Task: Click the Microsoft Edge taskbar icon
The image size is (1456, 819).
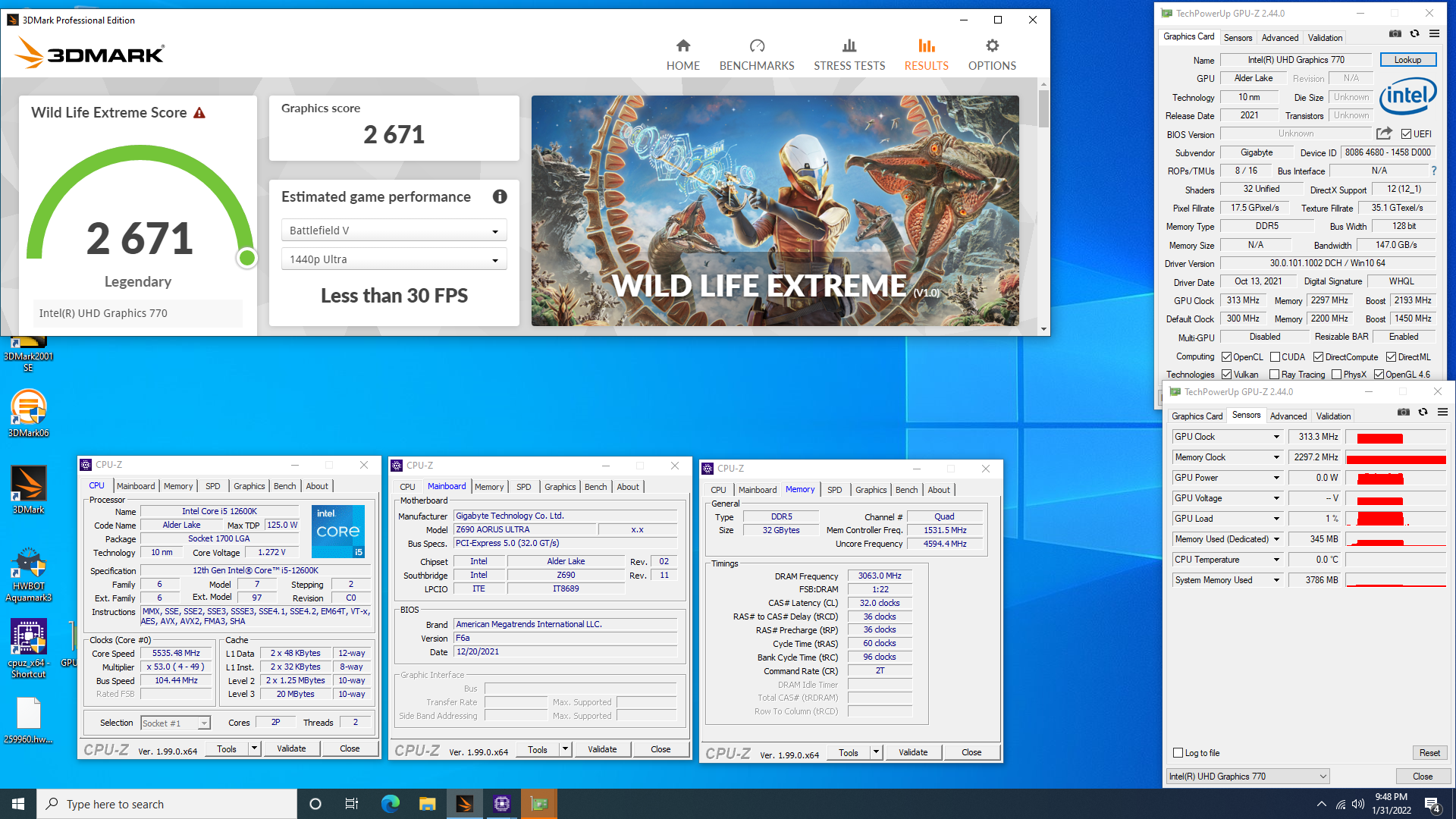Action: pos(390,804)
